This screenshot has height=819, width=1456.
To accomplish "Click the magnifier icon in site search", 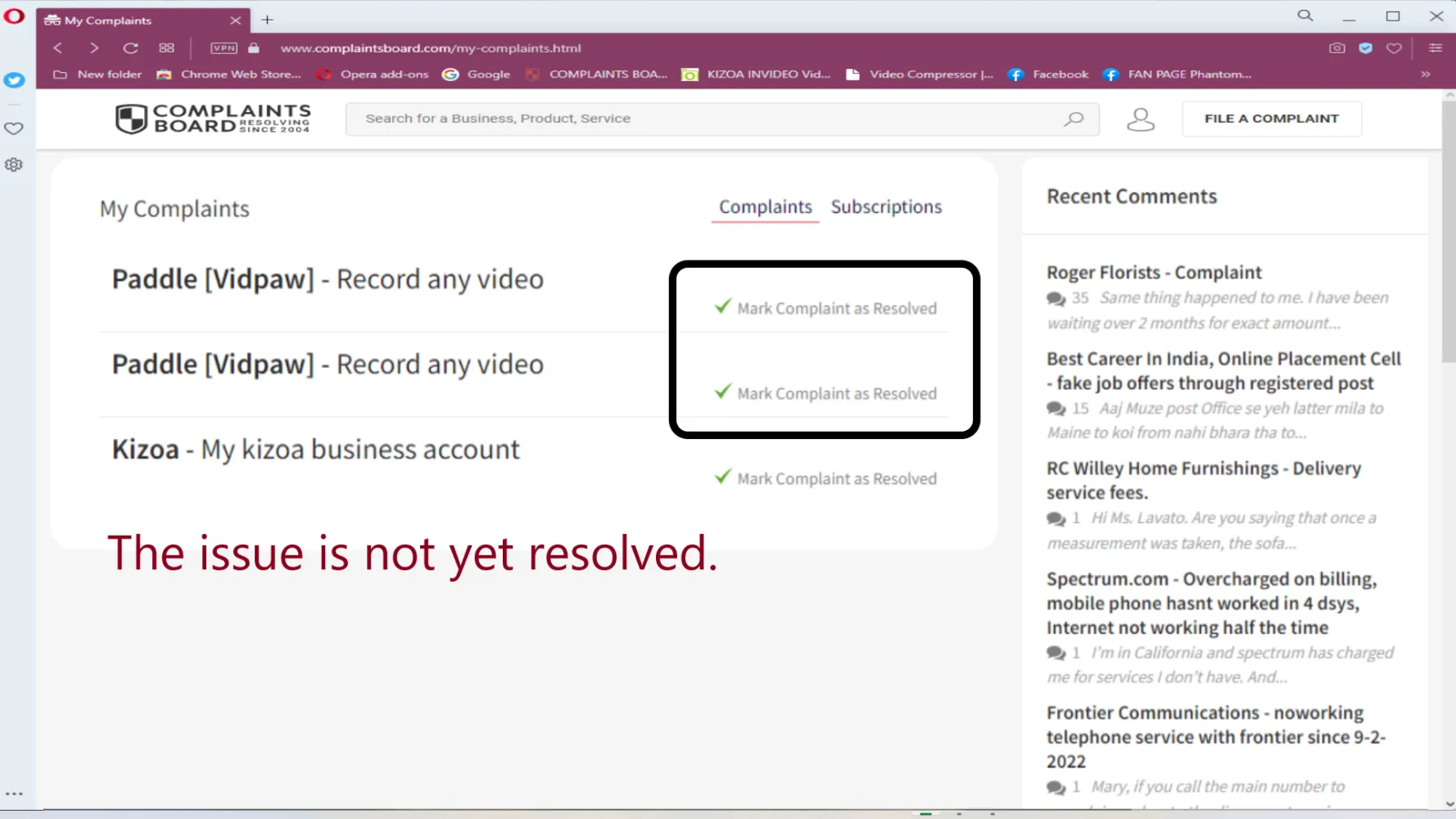I will coord(1073,119).
